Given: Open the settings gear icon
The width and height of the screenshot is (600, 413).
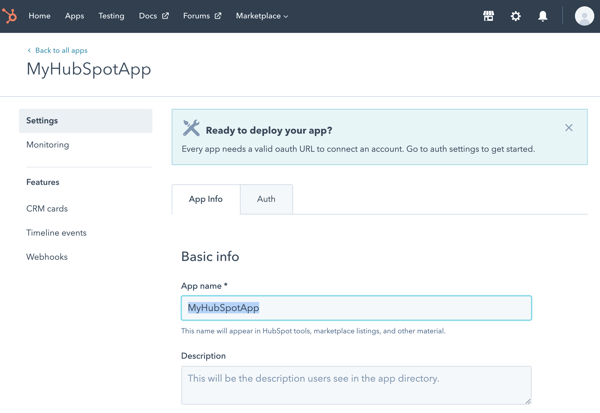Looking at the screenshot, I should (x=515, y=16).
